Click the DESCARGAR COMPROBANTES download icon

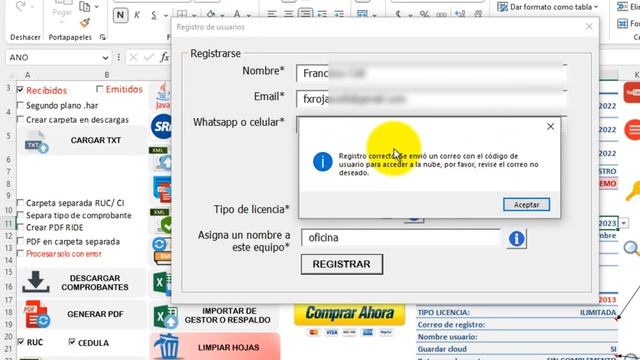coord(36,282)
